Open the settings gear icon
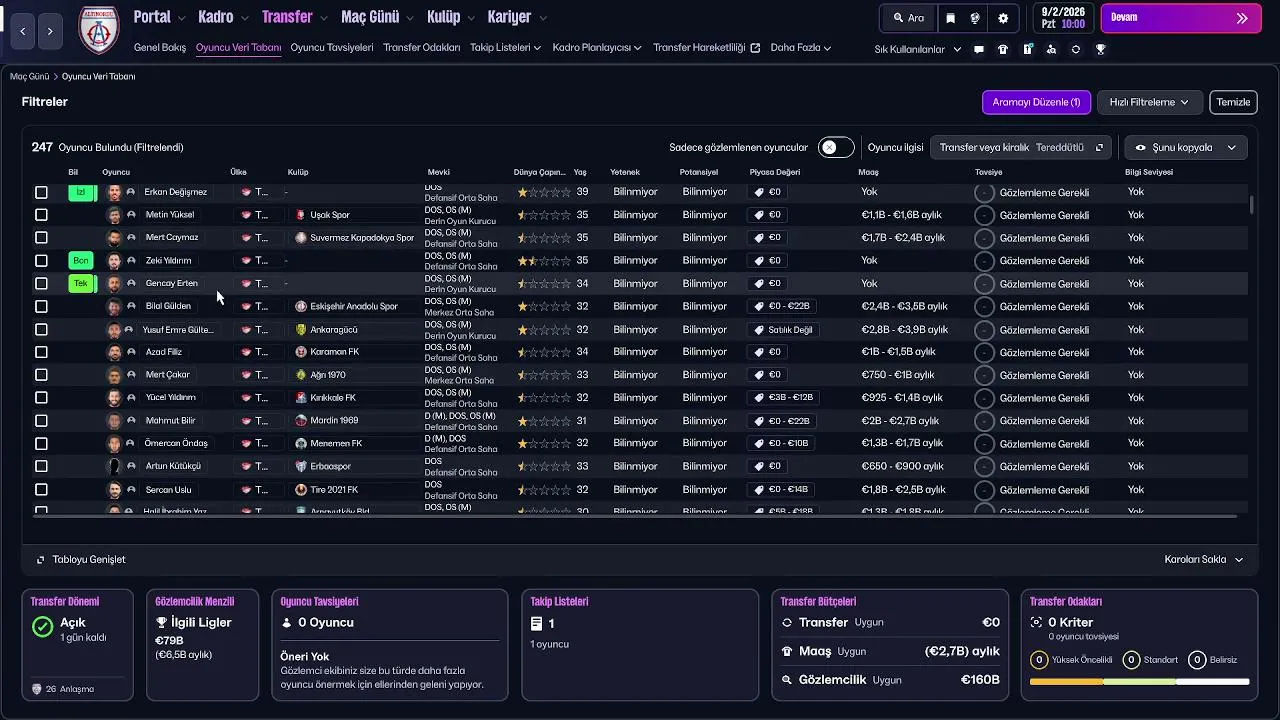The width and height of the screenshot is (1280, 720). tap(1003, 18)
